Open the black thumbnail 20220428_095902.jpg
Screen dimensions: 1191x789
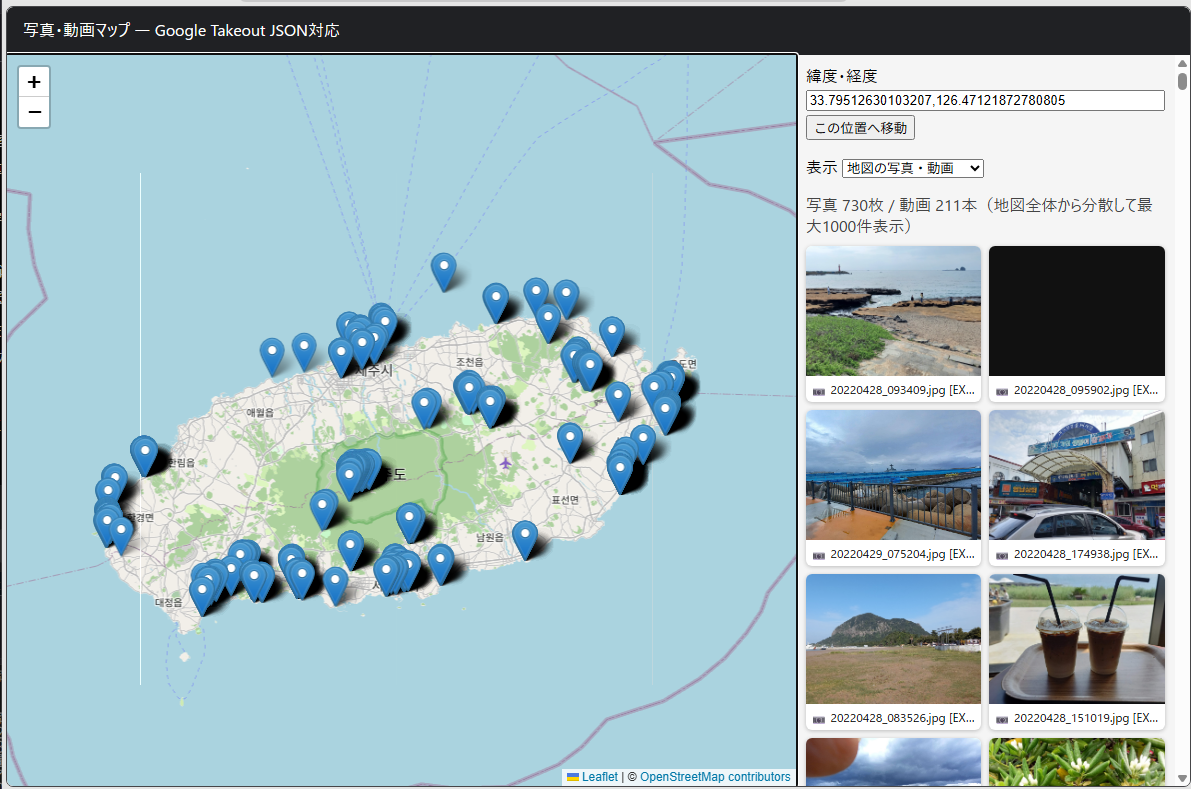tap(1076, 311)
